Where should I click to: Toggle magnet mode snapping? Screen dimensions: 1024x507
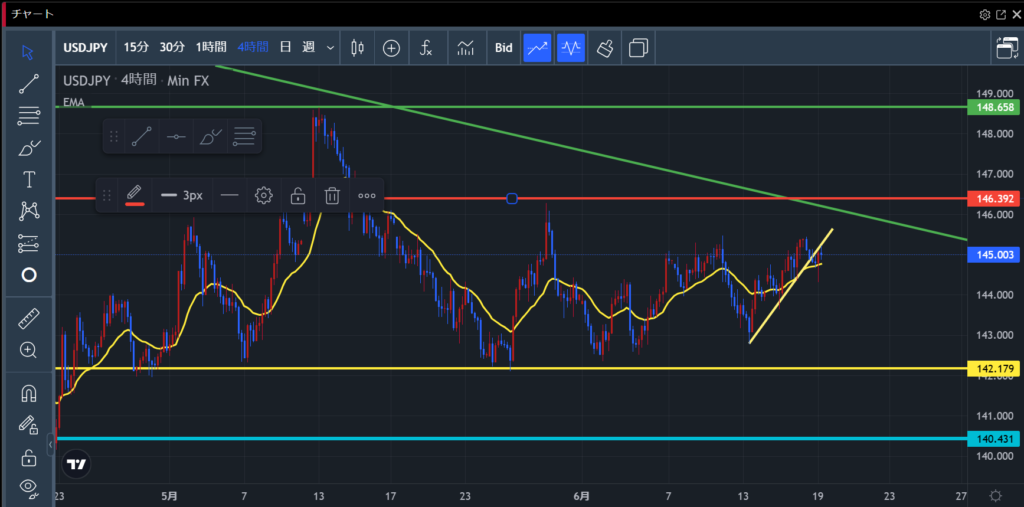click(28, 393)
